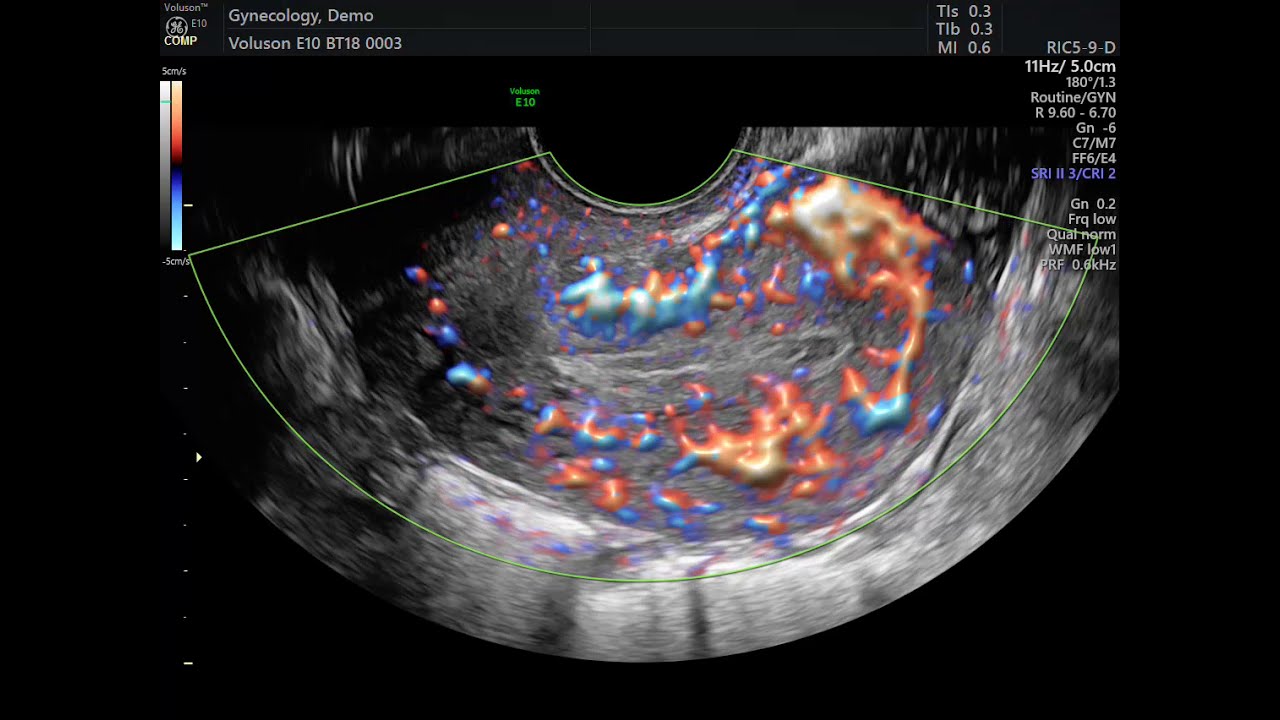This screenshot has width=1280, height=720.
Task: Click the 'MI 0.6' mechanical index value
Action: (964, 48)
